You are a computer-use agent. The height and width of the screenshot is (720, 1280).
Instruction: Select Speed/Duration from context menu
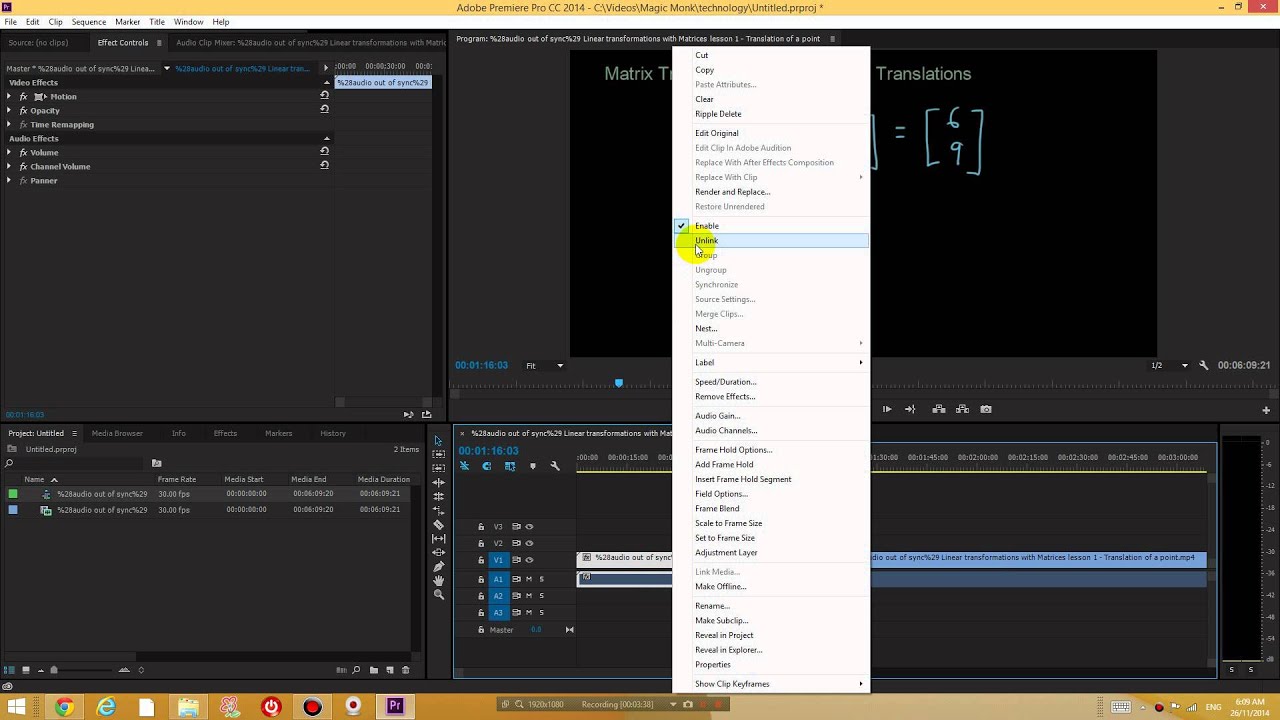click(771, 382)
